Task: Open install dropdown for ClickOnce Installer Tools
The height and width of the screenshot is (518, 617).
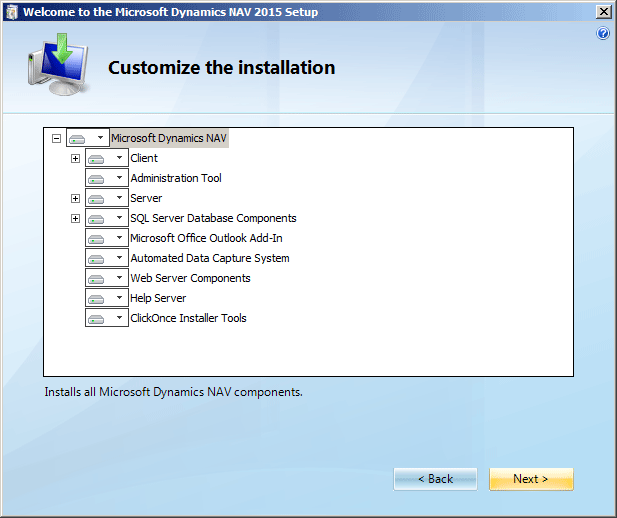Action: [107, 318]
